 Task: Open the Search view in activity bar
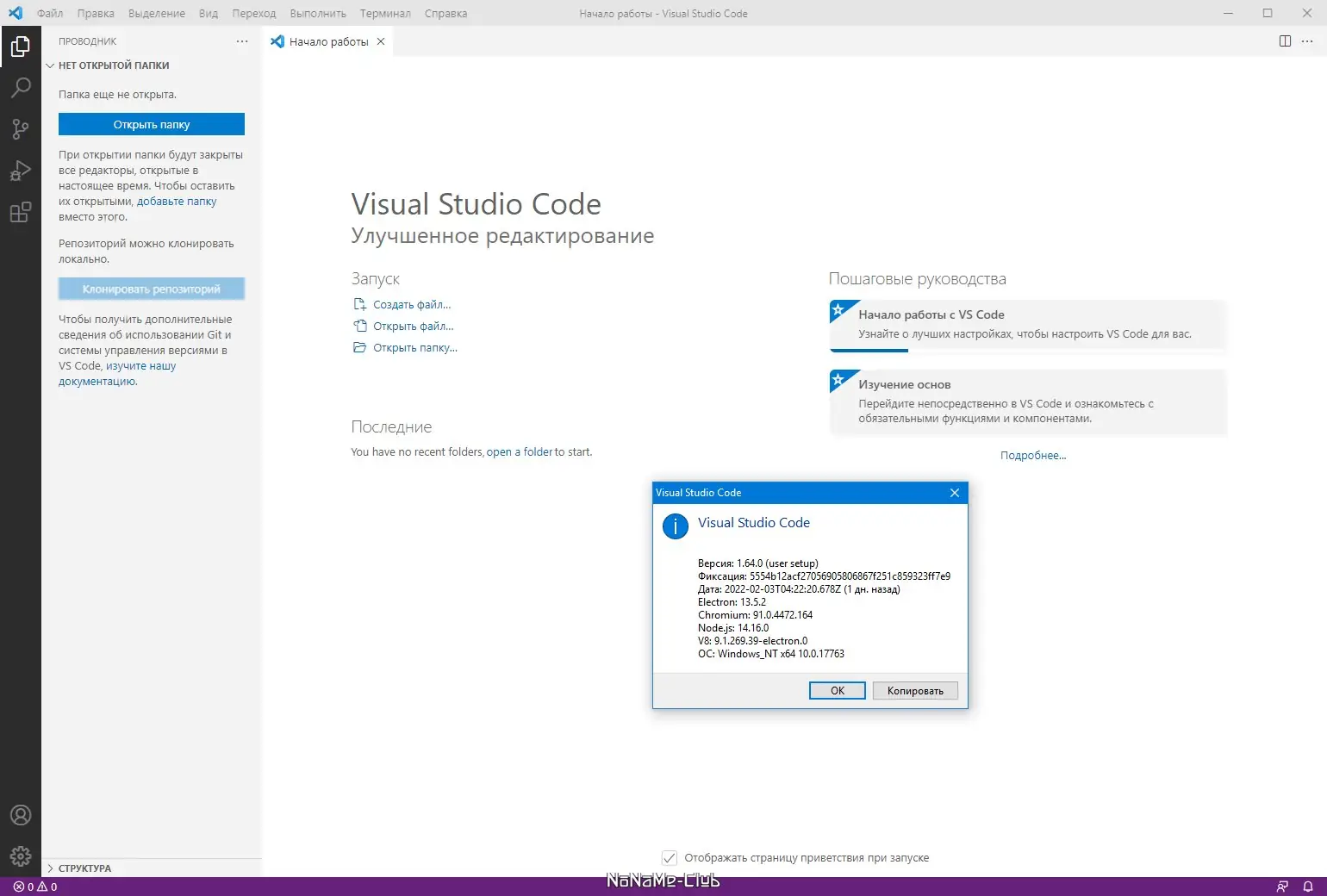tap(21, 88)
